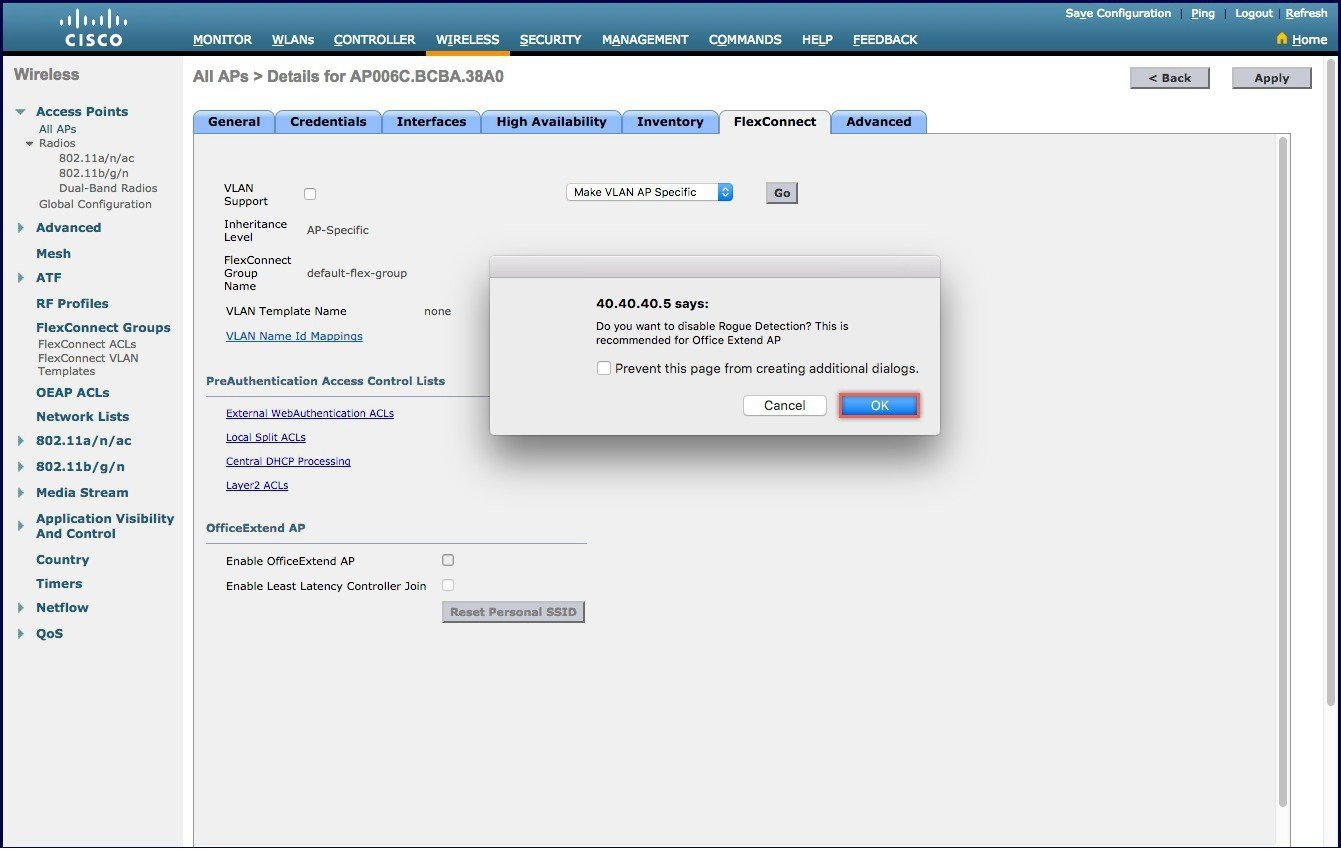Screen dimensions: 1341x850
Task: Switch to the Interfaces tab
Action: coord(431,122)
